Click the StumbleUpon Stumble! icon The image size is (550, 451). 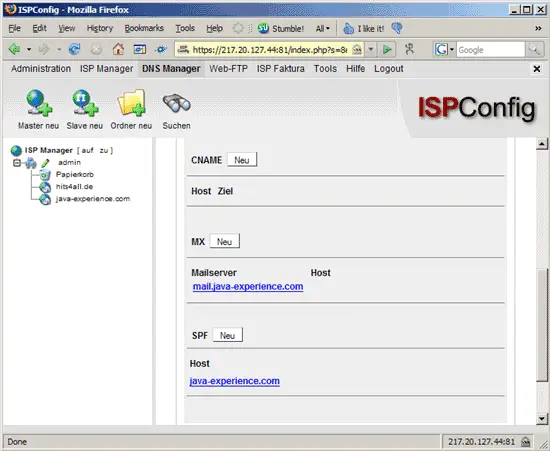point(263,28)
